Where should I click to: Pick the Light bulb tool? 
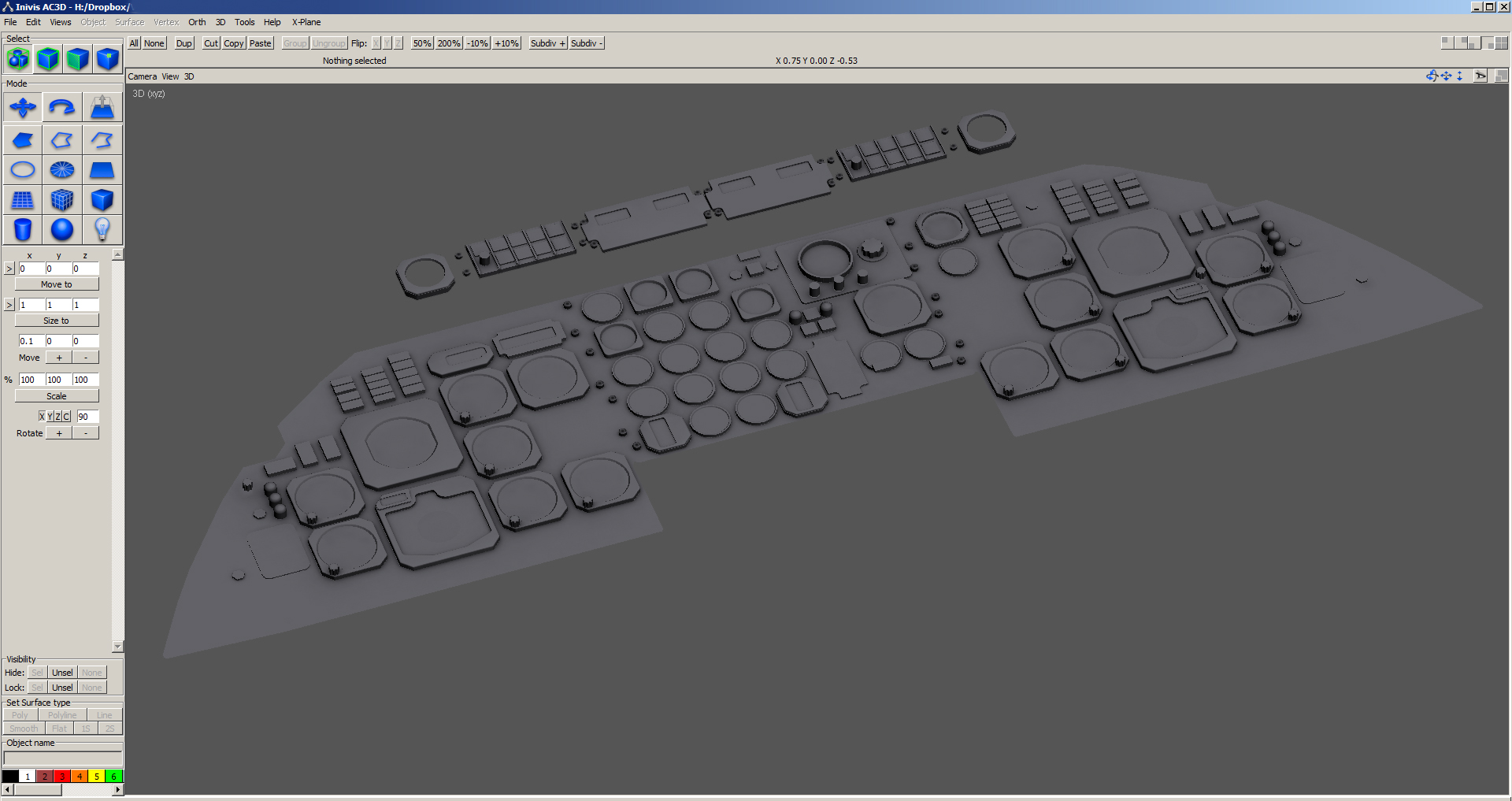click(102, 229)
